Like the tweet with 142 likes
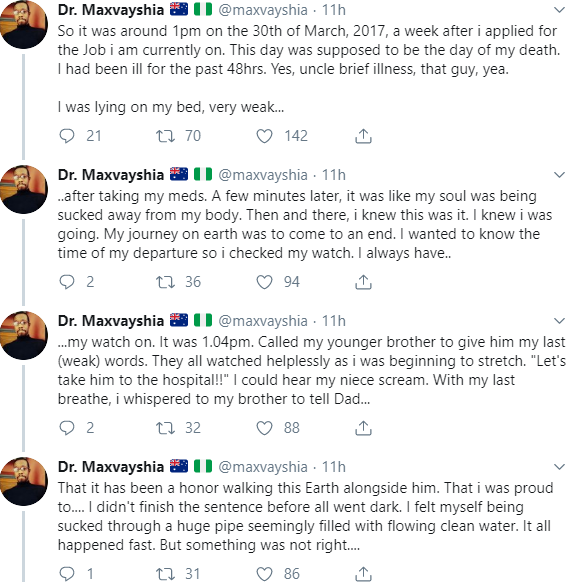Viewport: 572px width, 582px height. tap(264, 136)
